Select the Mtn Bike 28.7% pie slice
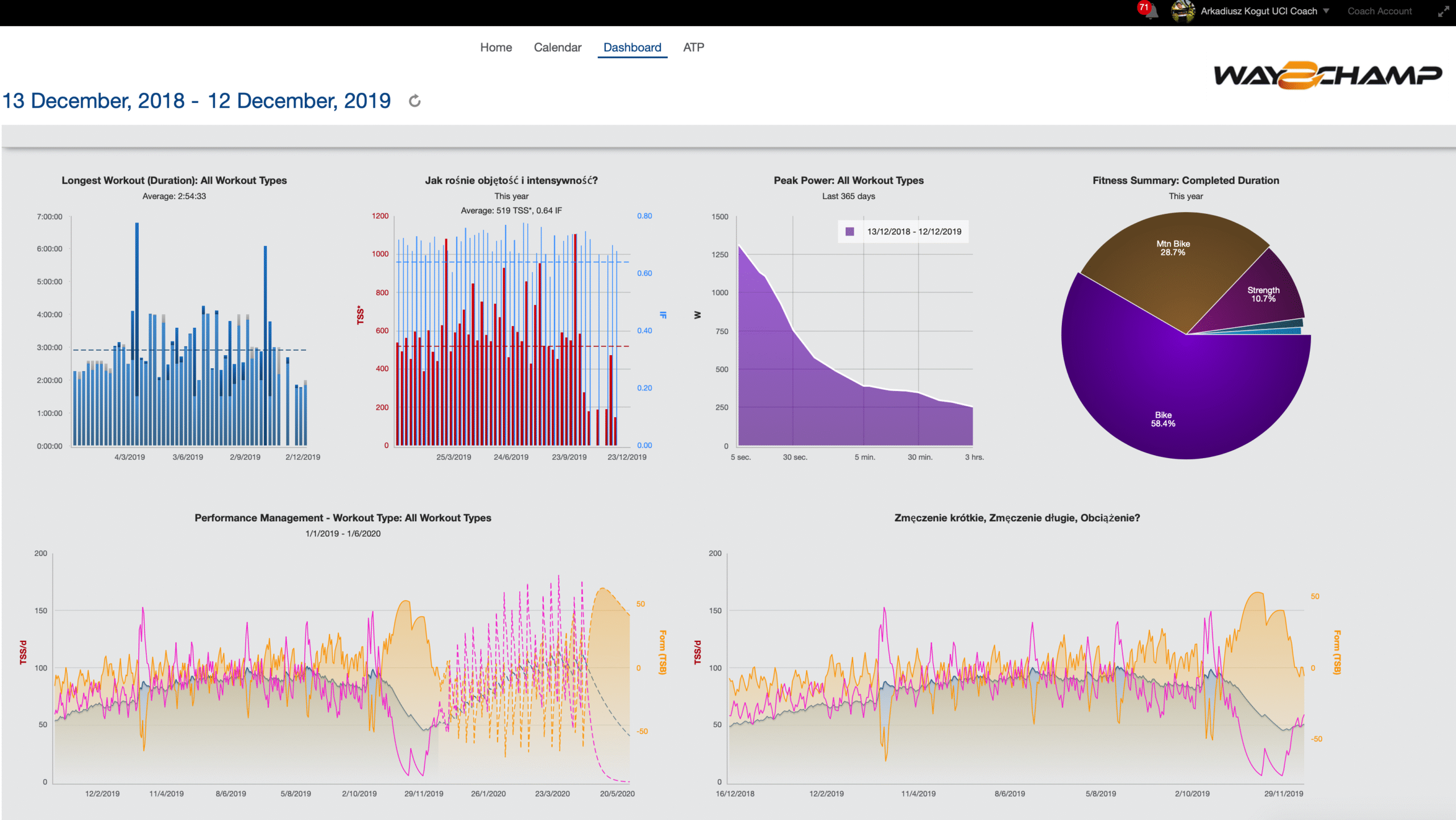Screen dimensions: 1456x820 (1173, 267)
